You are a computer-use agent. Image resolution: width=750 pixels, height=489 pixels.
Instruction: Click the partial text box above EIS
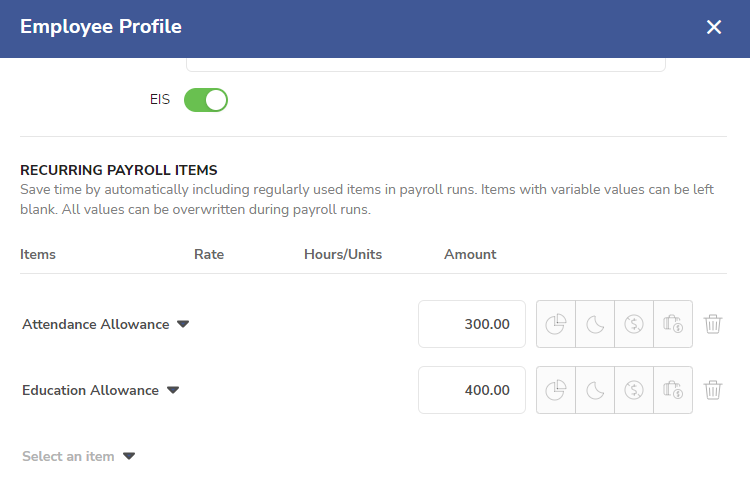click(x=426, y=65)
